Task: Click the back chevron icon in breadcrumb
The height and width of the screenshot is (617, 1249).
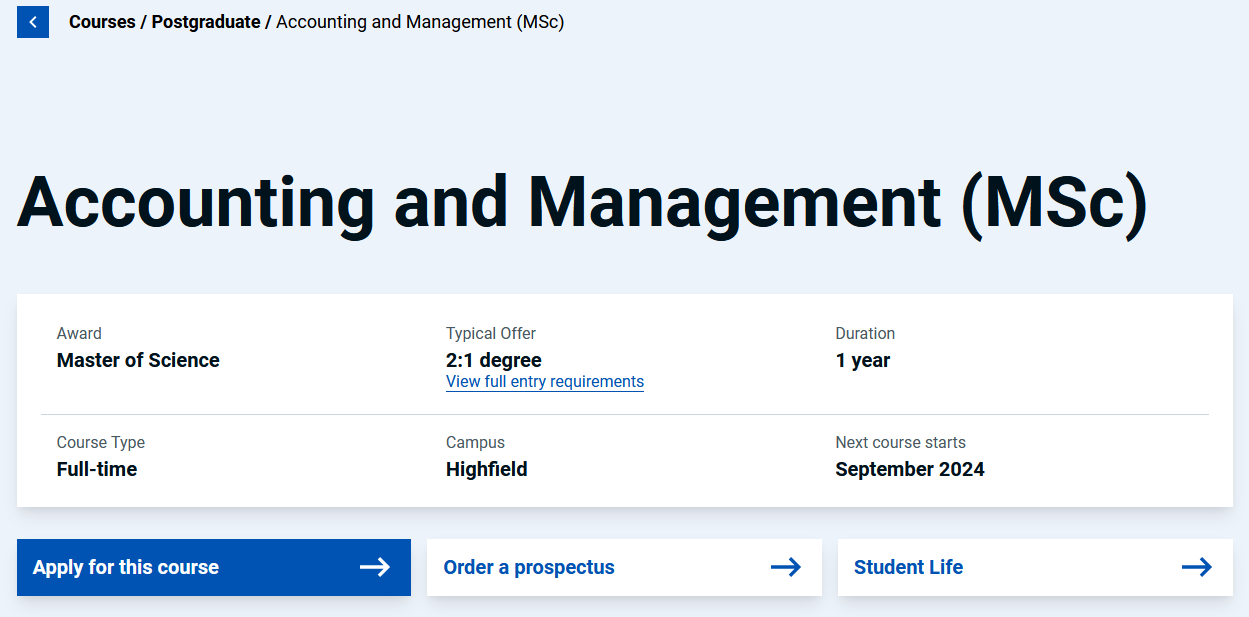Action: click(33, 22)
